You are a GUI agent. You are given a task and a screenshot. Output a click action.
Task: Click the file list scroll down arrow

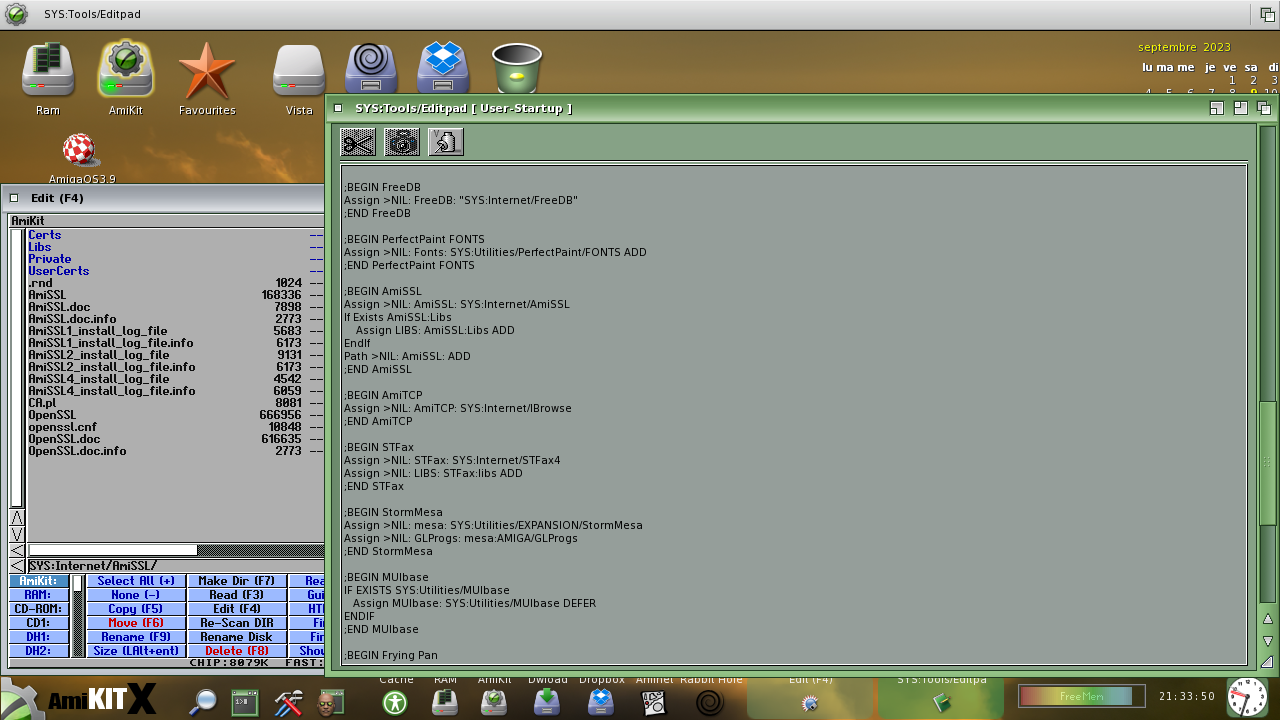click(17, 534)
